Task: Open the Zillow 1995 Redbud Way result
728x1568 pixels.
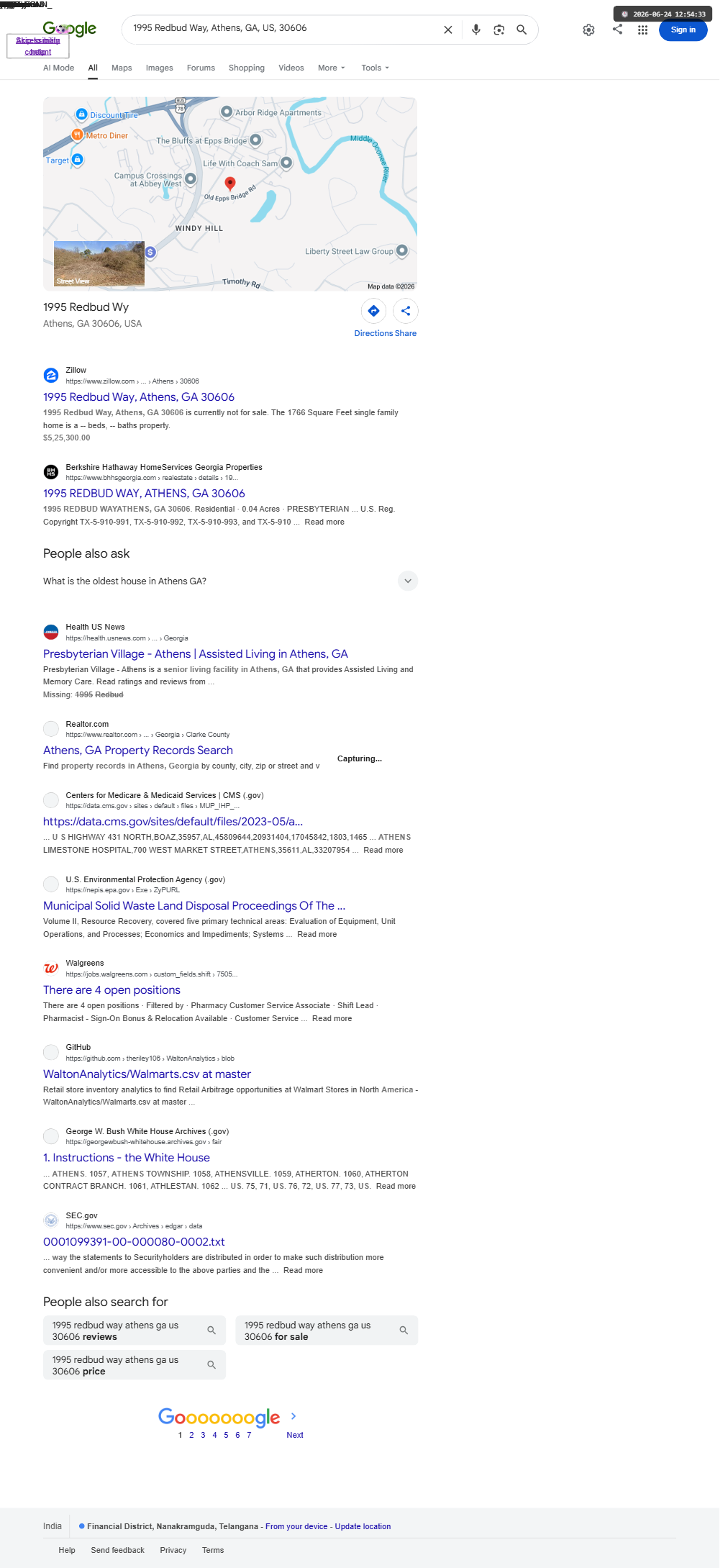Action: point(139,397)
